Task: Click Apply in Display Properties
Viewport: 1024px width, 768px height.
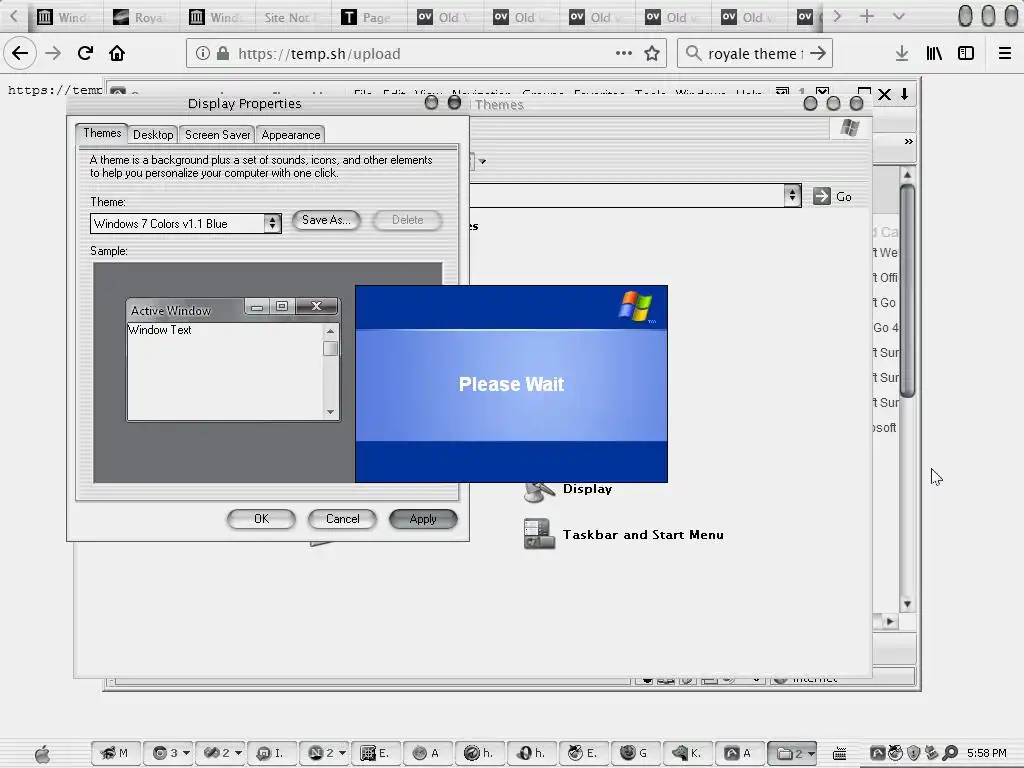Action: [423, 519]
